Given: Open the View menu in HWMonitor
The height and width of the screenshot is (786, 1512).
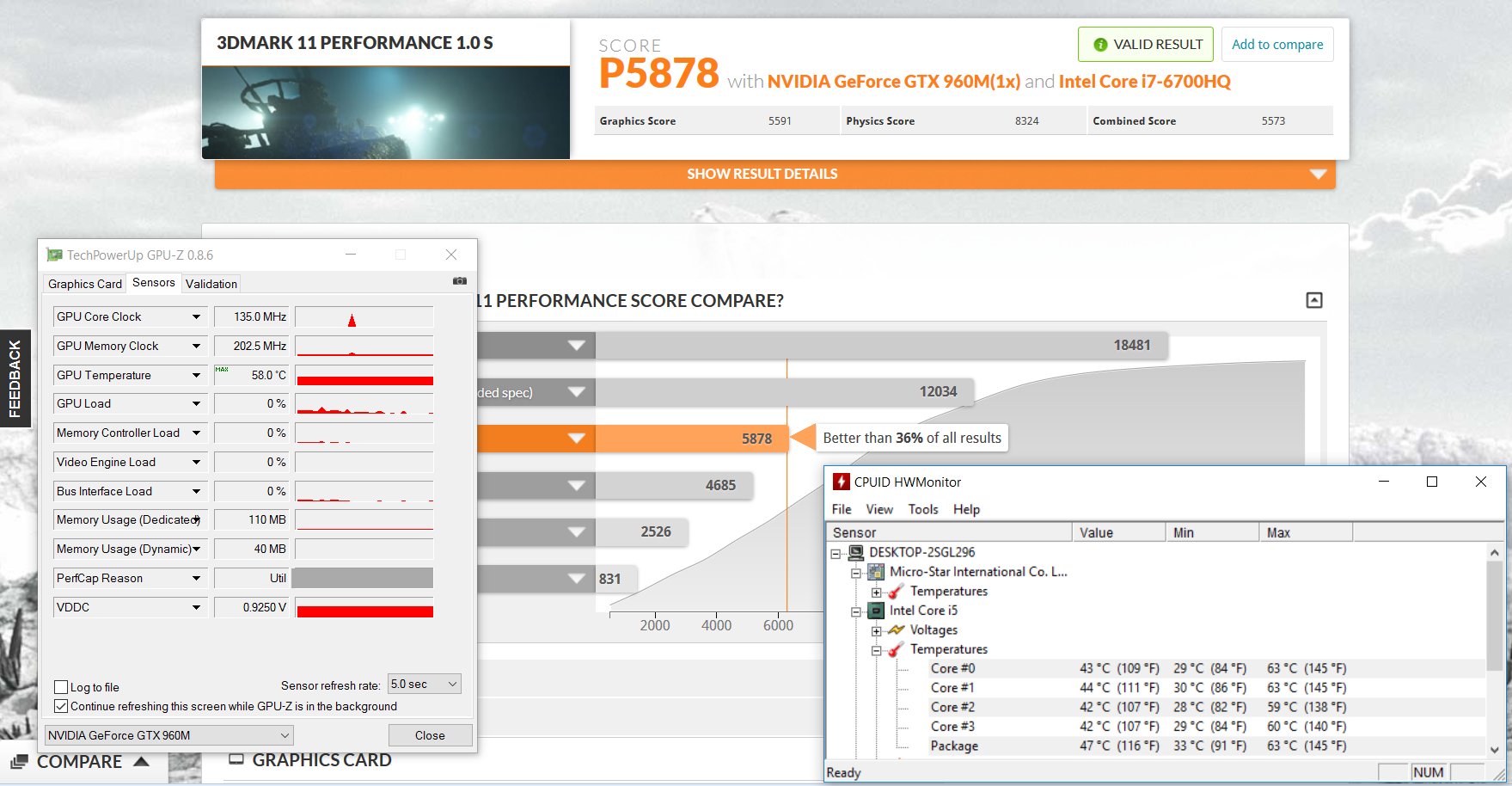Looking at the screenshot, I should (x=879, y=509).
